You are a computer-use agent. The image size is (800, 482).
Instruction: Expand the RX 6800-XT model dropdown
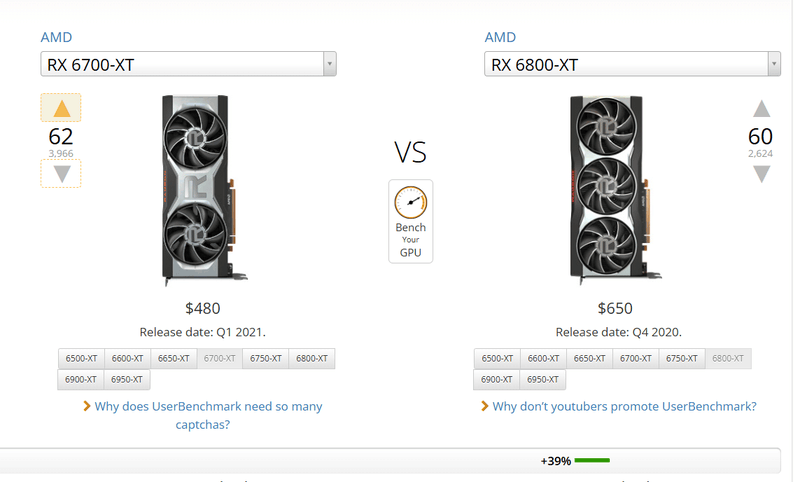(632, 64)
